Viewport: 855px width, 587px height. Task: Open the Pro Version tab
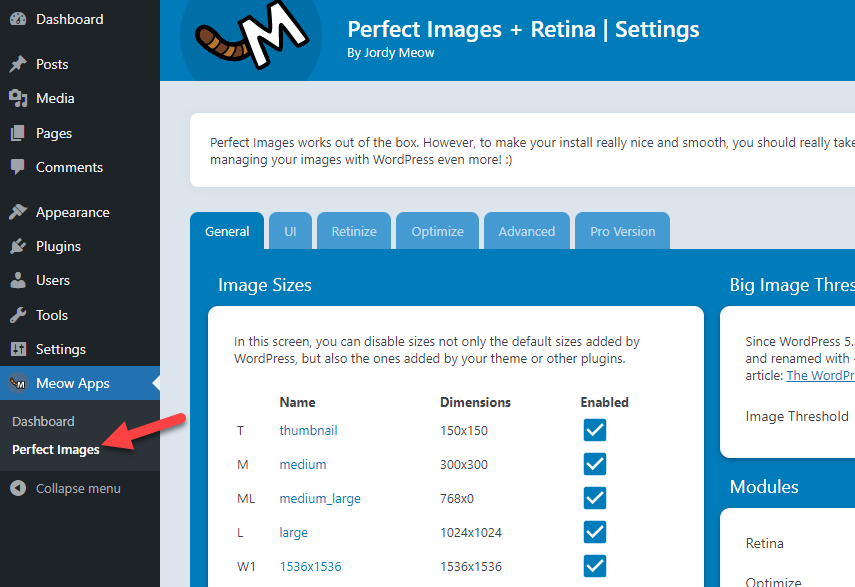pos(622,231)
